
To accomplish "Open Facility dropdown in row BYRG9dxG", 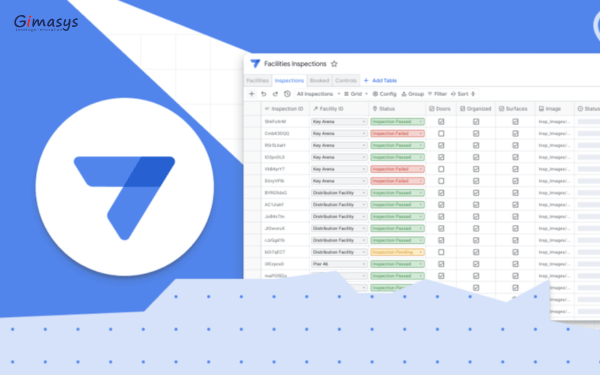I will [x=339, y=193].
